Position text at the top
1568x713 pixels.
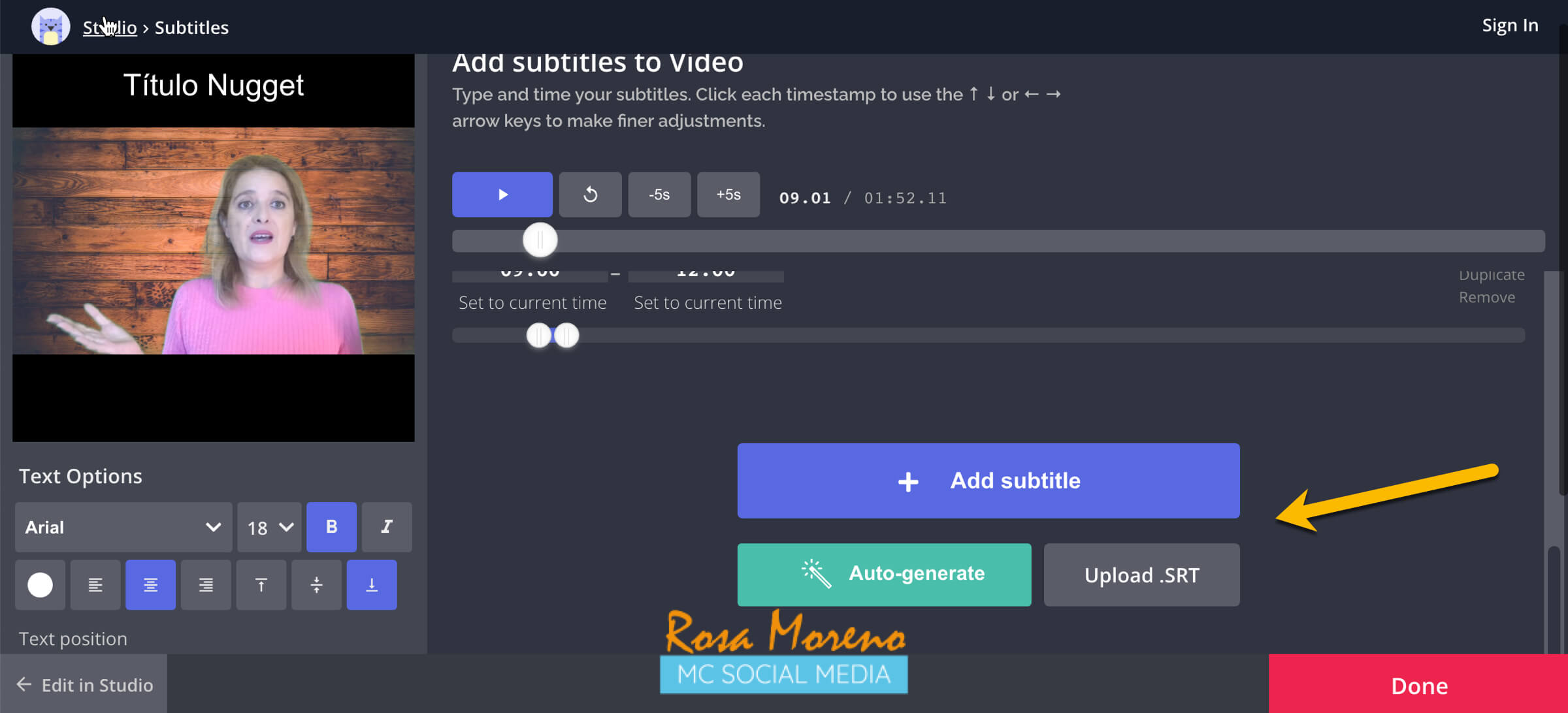(261, 584)
